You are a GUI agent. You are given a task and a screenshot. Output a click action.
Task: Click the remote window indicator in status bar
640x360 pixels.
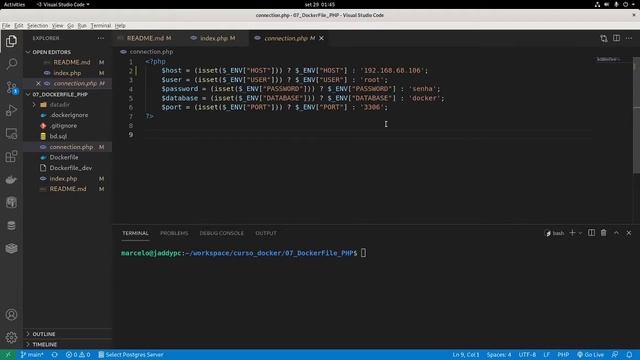(8, 355)
